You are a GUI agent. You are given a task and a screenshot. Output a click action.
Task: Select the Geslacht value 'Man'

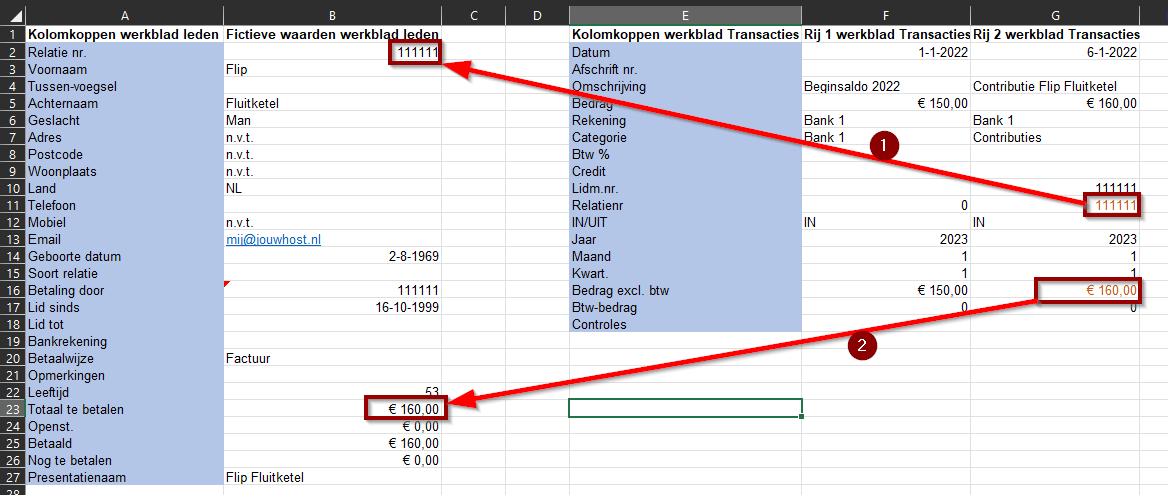pyautogui.click(x=332, y=120)
